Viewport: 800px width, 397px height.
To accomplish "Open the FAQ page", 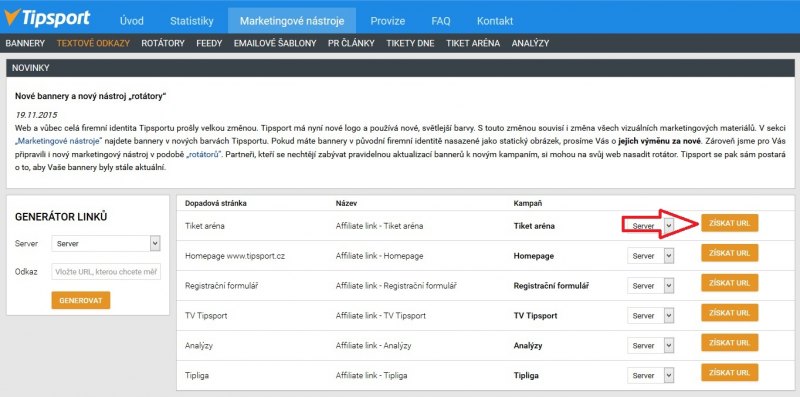I will [x=441, y=21].
